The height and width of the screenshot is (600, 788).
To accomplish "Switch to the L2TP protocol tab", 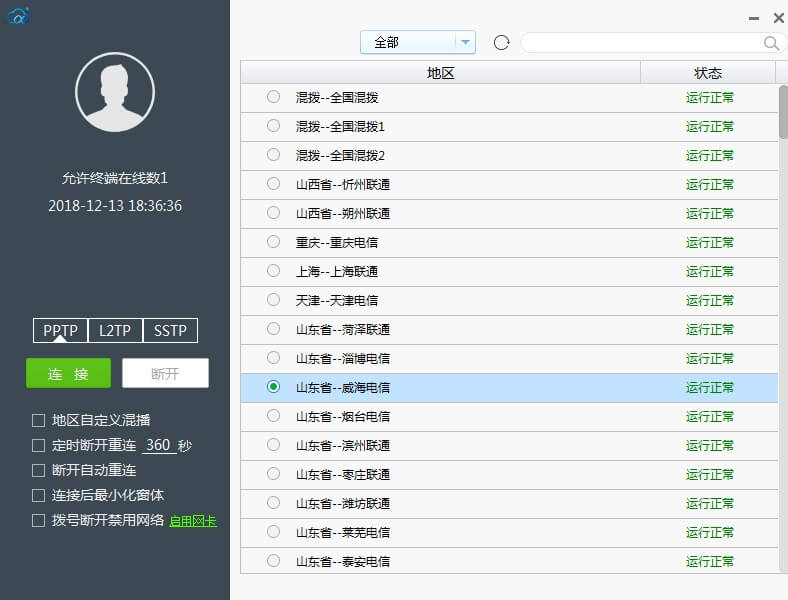I will (x=115, y=330).
